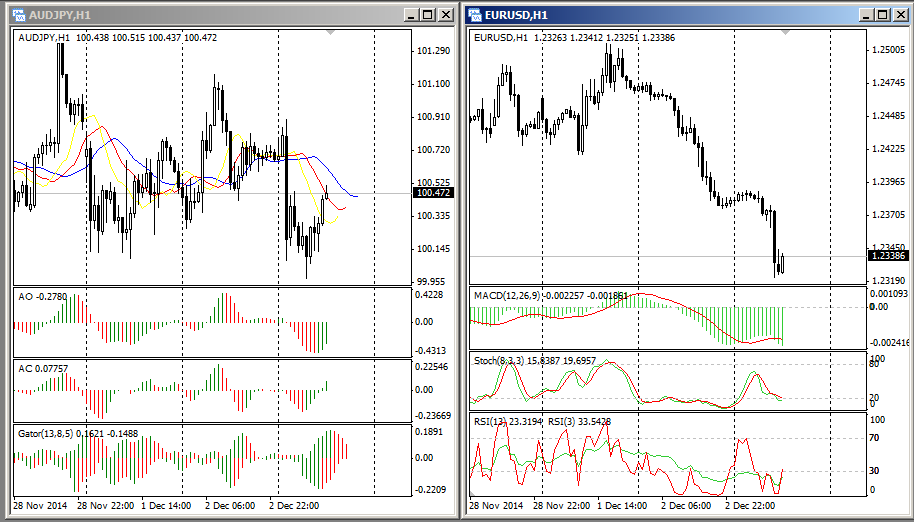Image resolution: width=914 pixels, height=522 pixels.
Task: Click the 1.25005 price scale value
Action: pyautogui.click(x=890, y=51)
